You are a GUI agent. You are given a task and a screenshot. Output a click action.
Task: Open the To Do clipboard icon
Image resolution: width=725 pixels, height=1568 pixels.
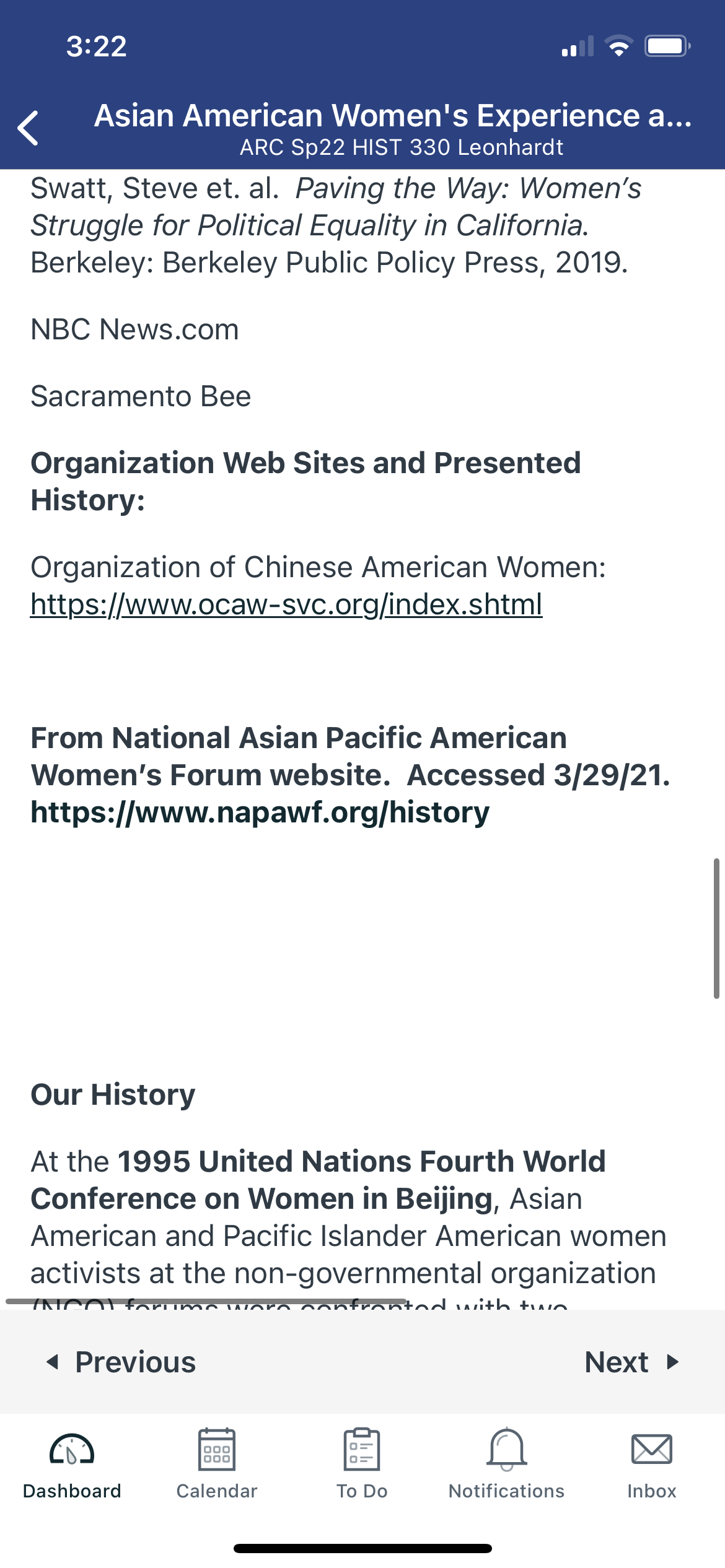[362, 1449]
